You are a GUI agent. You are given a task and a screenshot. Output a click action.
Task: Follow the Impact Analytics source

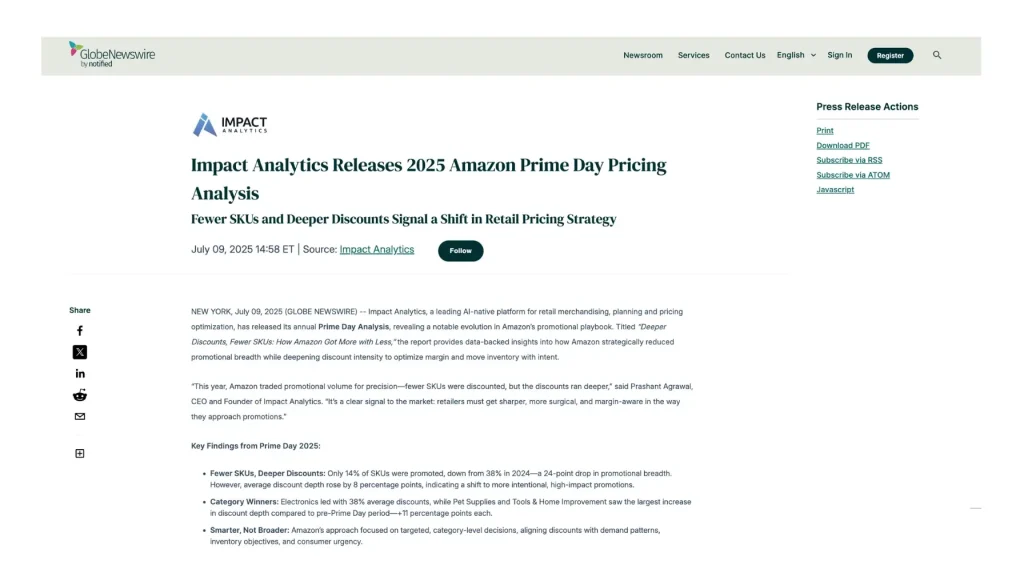[x=460, y=251]
